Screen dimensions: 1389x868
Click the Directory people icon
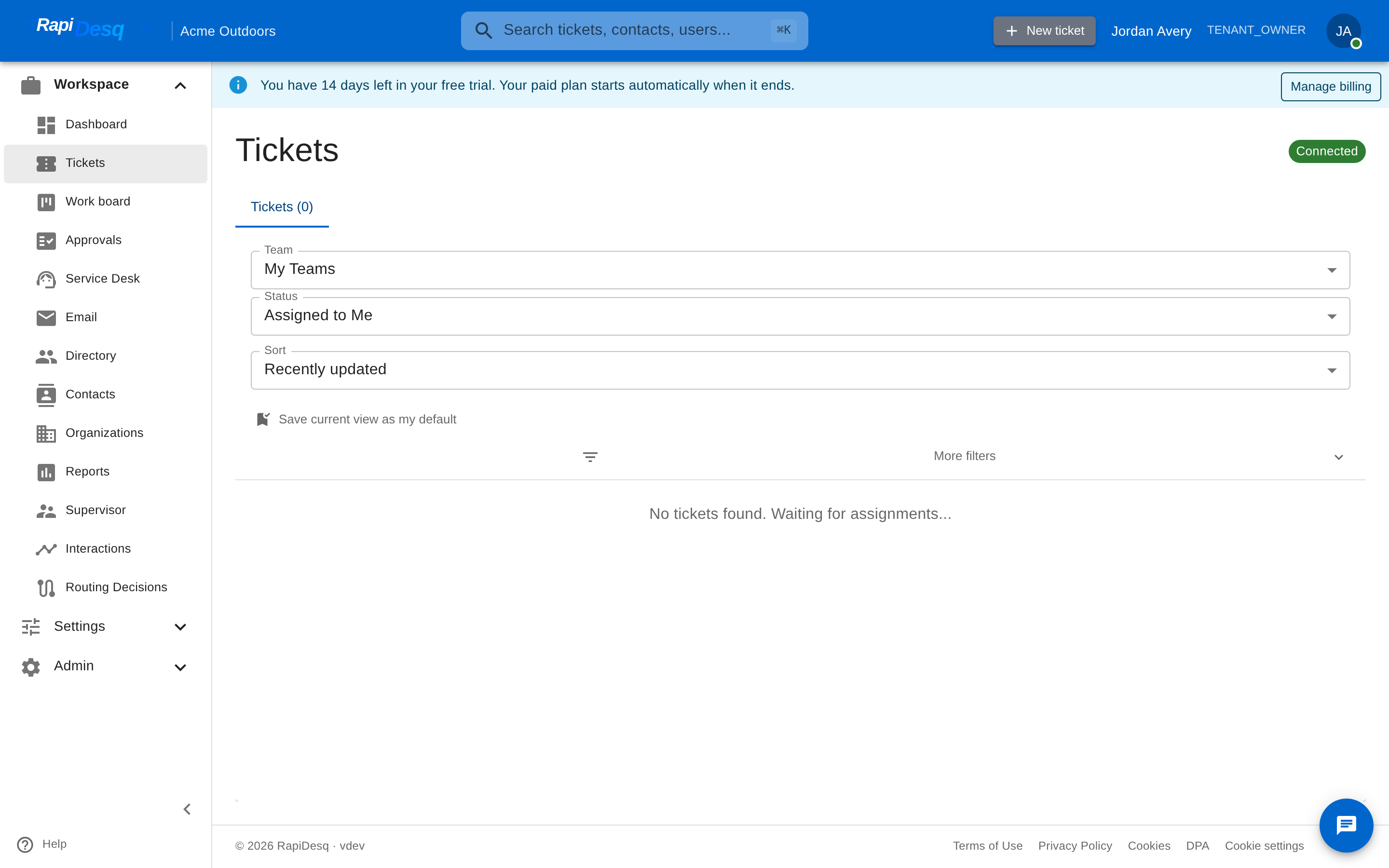click(x=46, y=356)
